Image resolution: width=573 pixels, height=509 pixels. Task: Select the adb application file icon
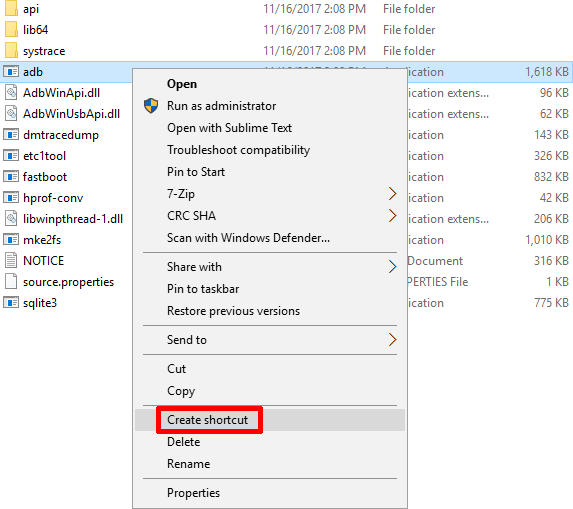tap(11, 72)
